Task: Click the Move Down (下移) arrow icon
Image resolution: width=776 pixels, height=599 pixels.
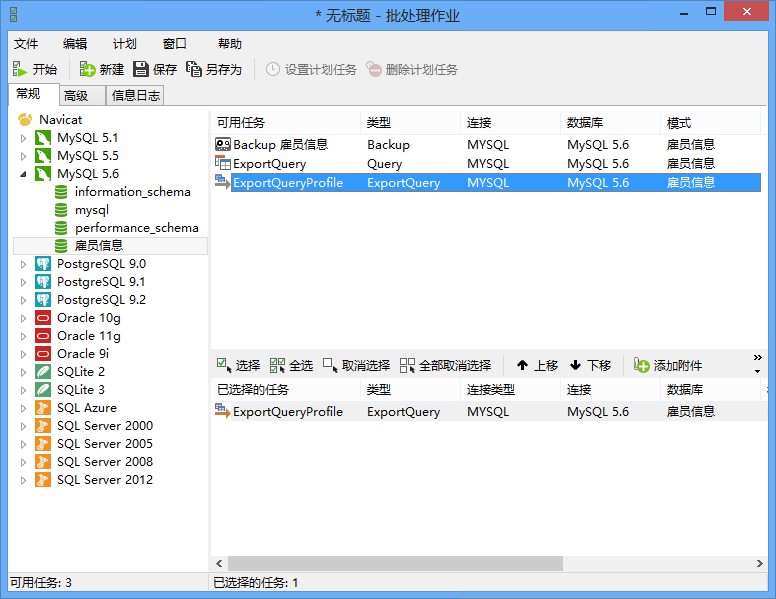Action: point(575,365)
